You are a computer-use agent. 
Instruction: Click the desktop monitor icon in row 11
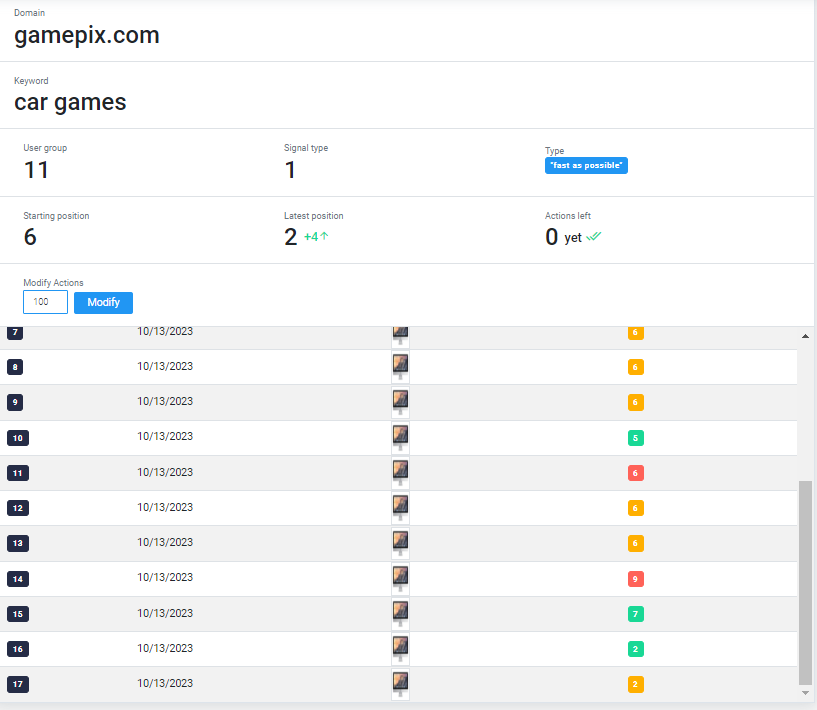click(400, 473)
